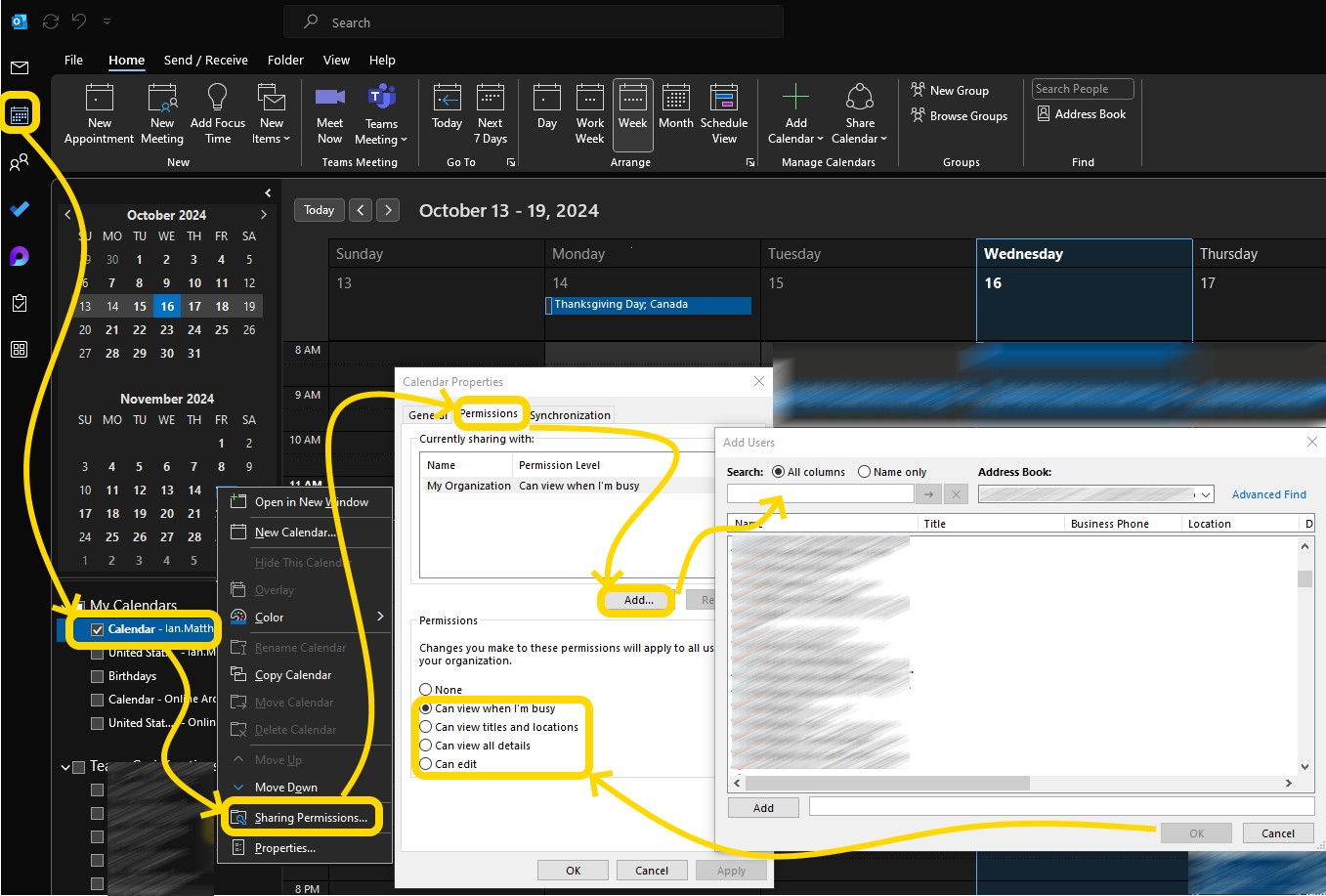Click the Add Users search input field
The width and height of the screenshot is (1326, 896).
[820, 494]
